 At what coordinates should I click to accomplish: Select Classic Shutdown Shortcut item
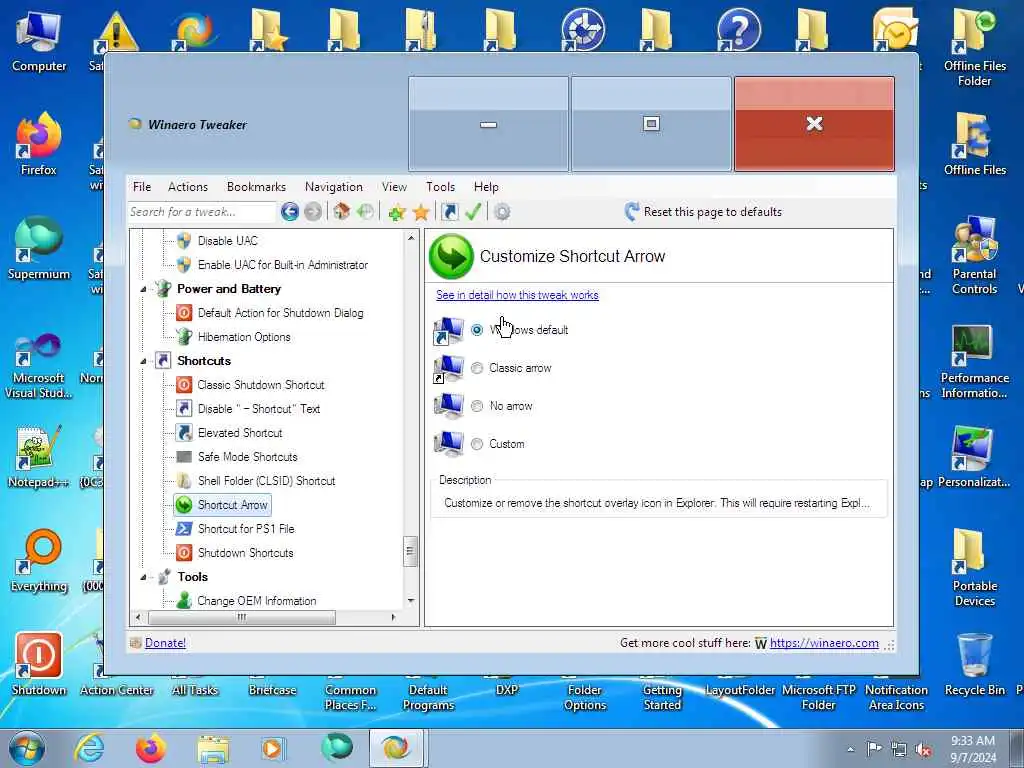point(261,385)
